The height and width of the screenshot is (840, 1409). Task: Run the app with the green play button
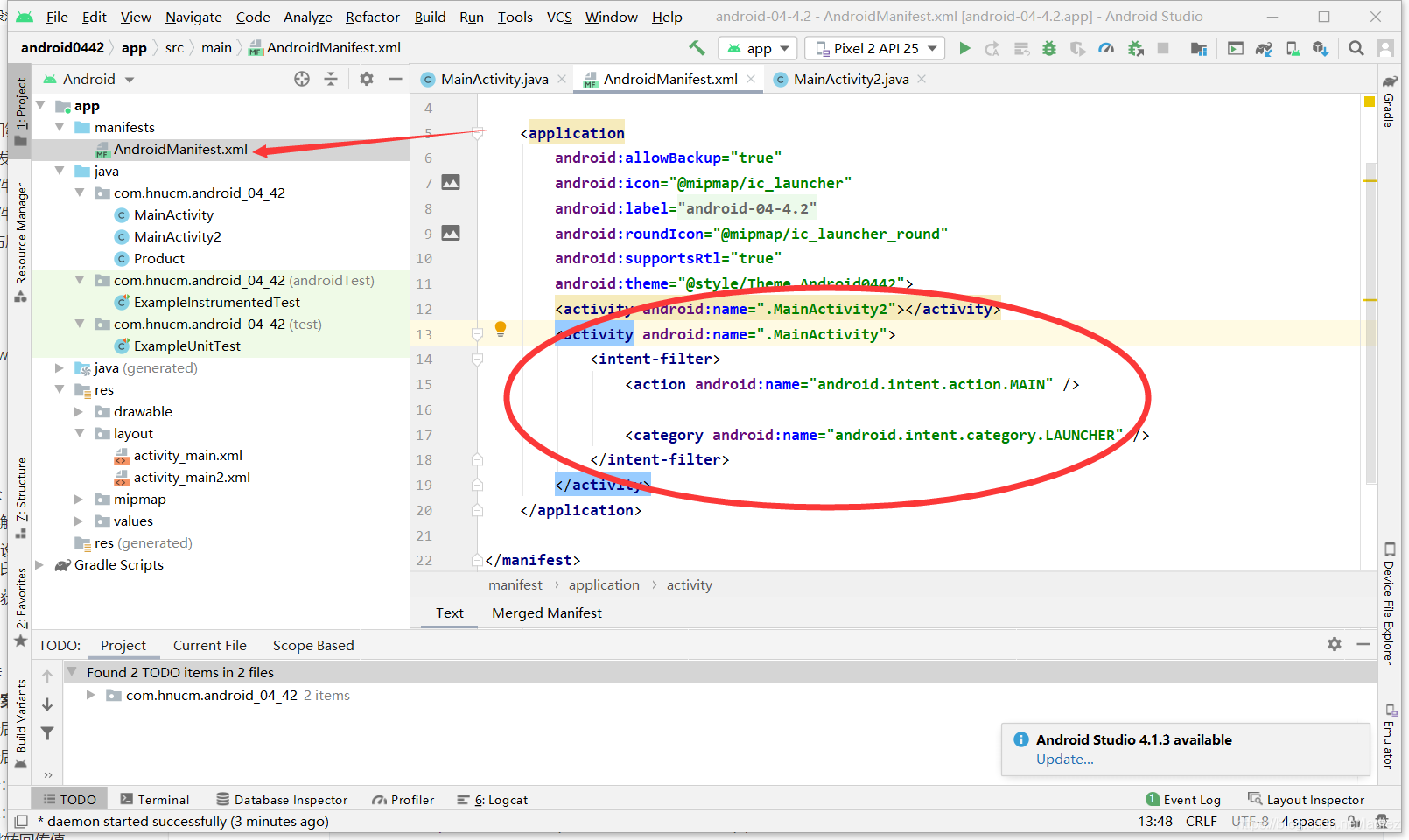[964, 48]
